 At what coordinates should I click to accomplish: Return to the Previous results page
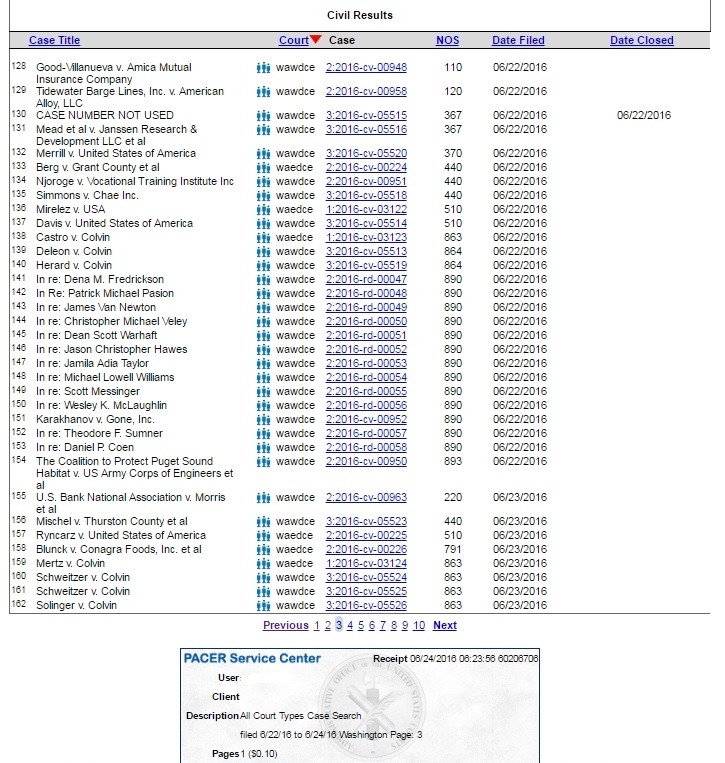tap(285, 626)
